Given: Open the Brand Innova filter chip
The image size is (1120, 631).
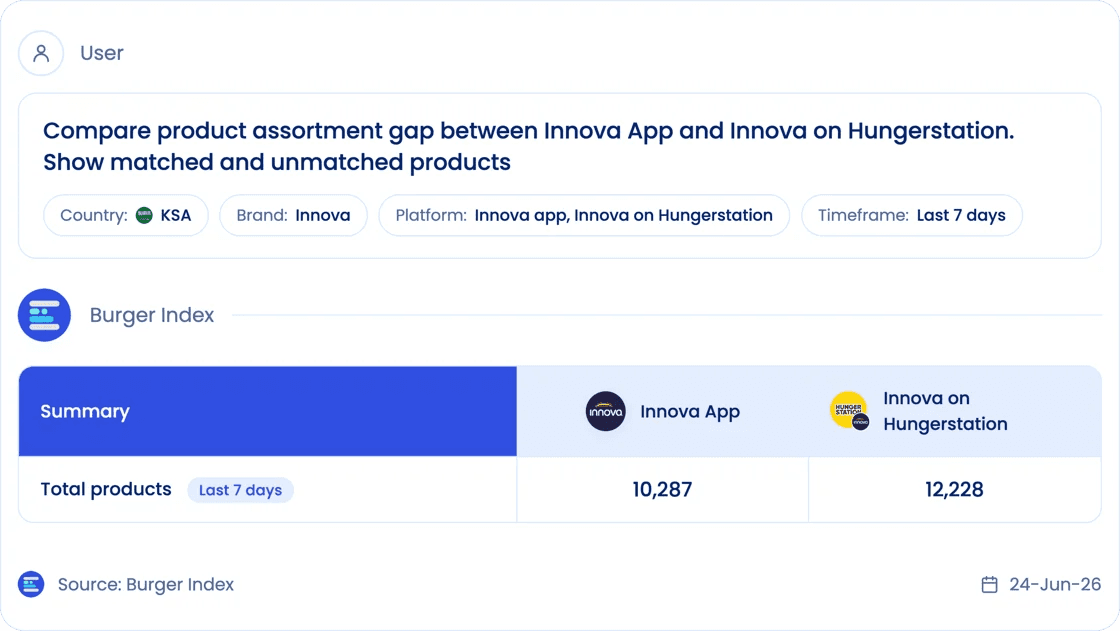Looking at the screenshot, I should coord(294,215).
